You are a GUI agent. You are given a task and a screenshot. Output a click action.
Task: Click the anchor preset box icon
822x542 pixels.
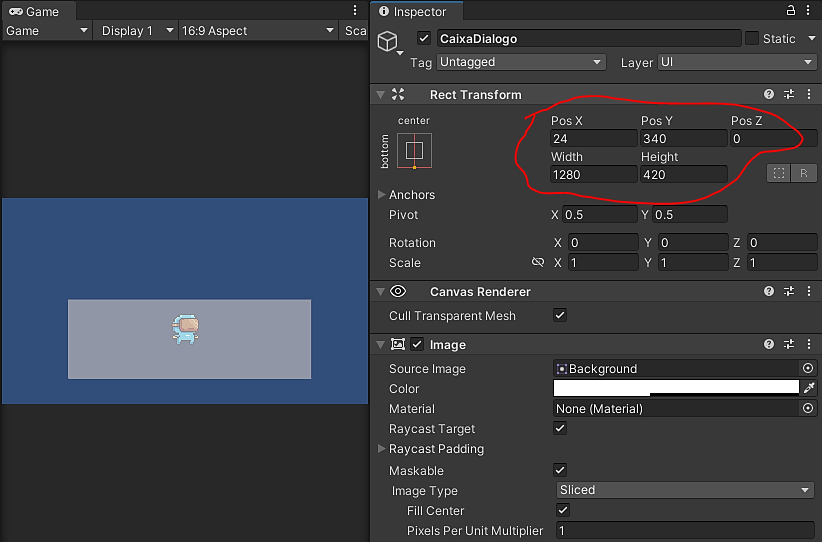[414, 151]
